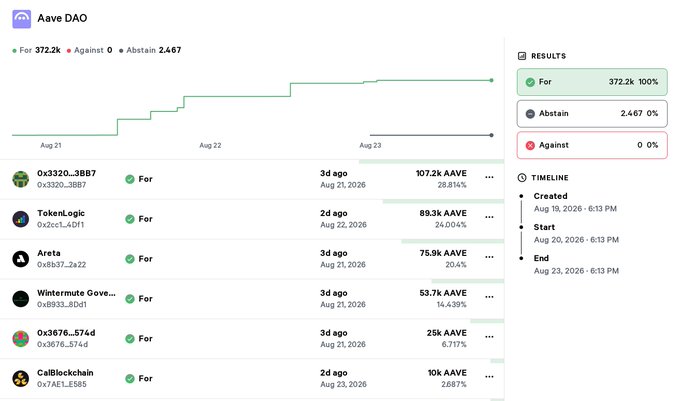Open more options for CalBlockchain vote
The width and height of the screenshot is (680, 401).
[489, 377]
